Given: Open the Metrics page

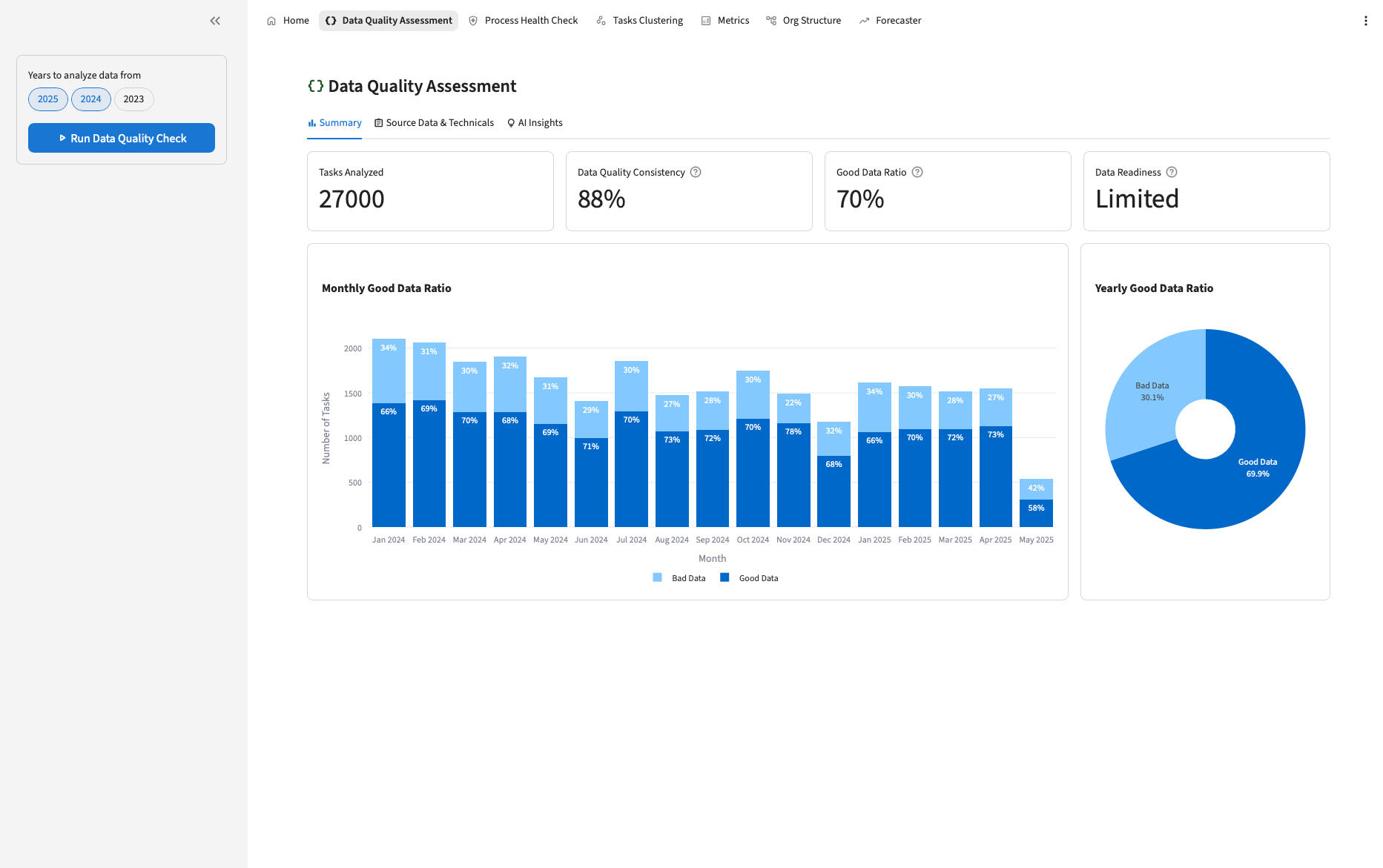Looking at the screenshot, I should 725,21.
